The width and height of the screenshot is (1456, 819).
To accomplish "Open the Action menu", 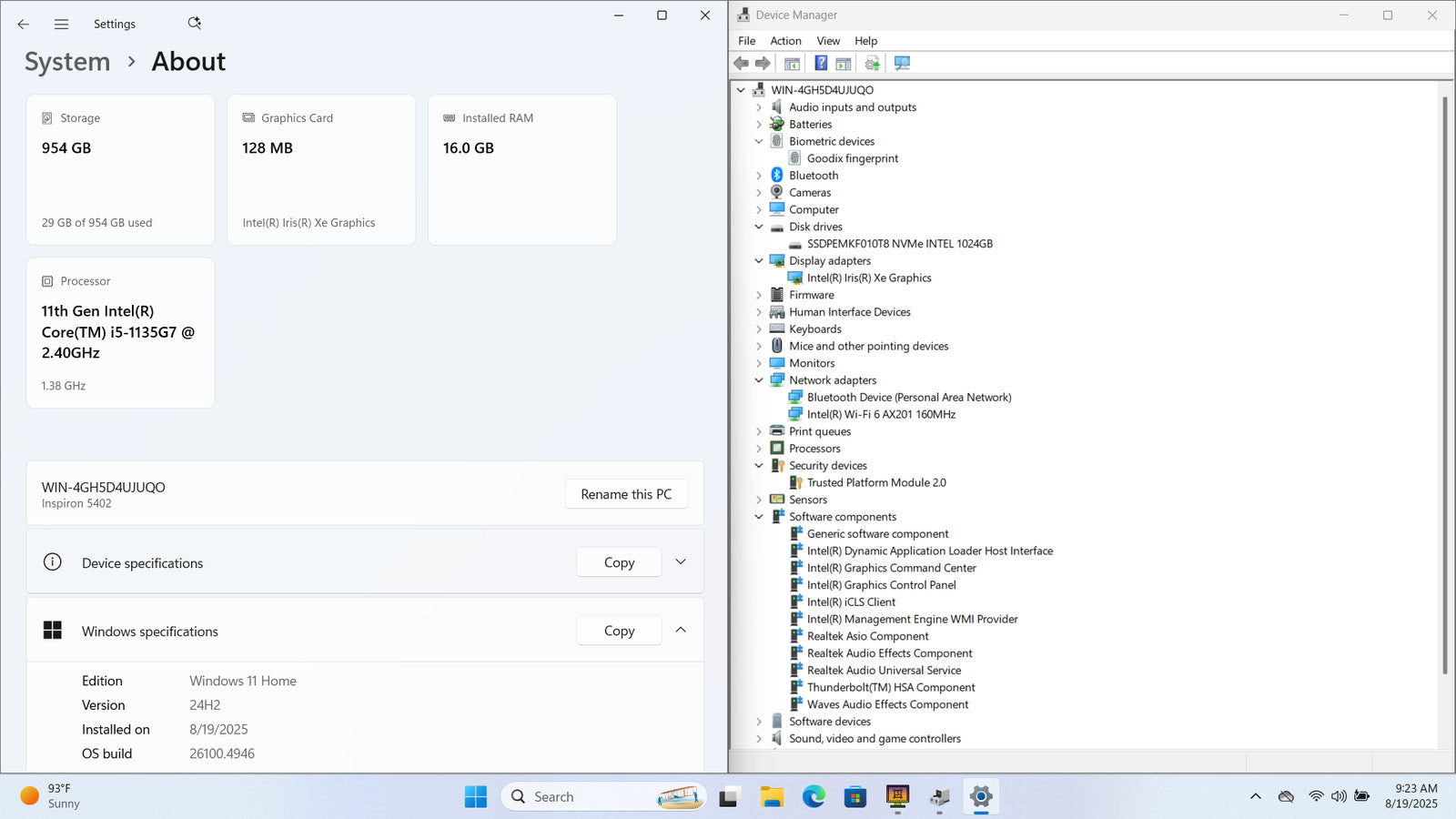I will point(785,41).
